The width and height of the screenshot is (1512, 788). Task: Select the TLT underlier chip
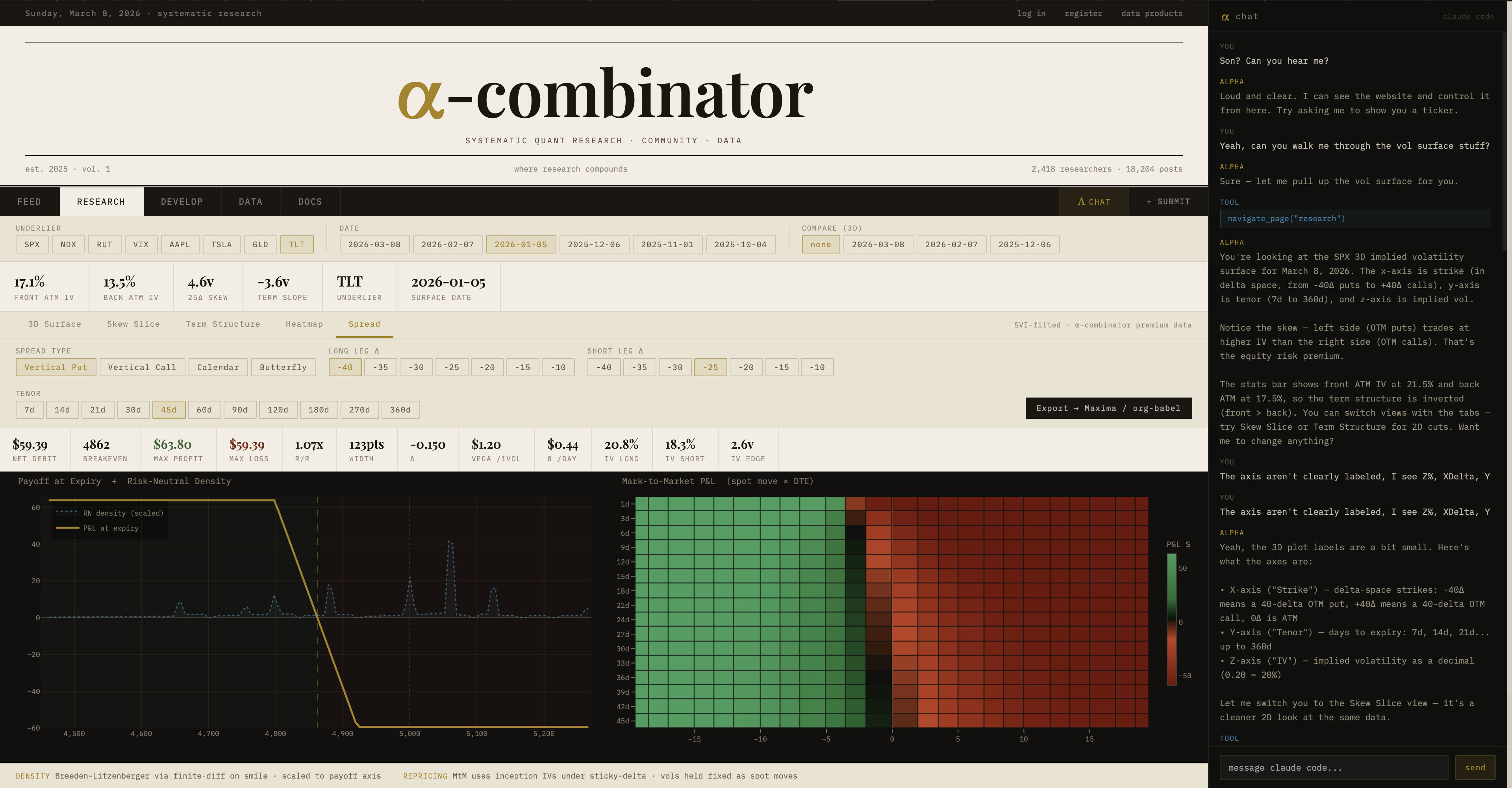click(x=296, y=244)
